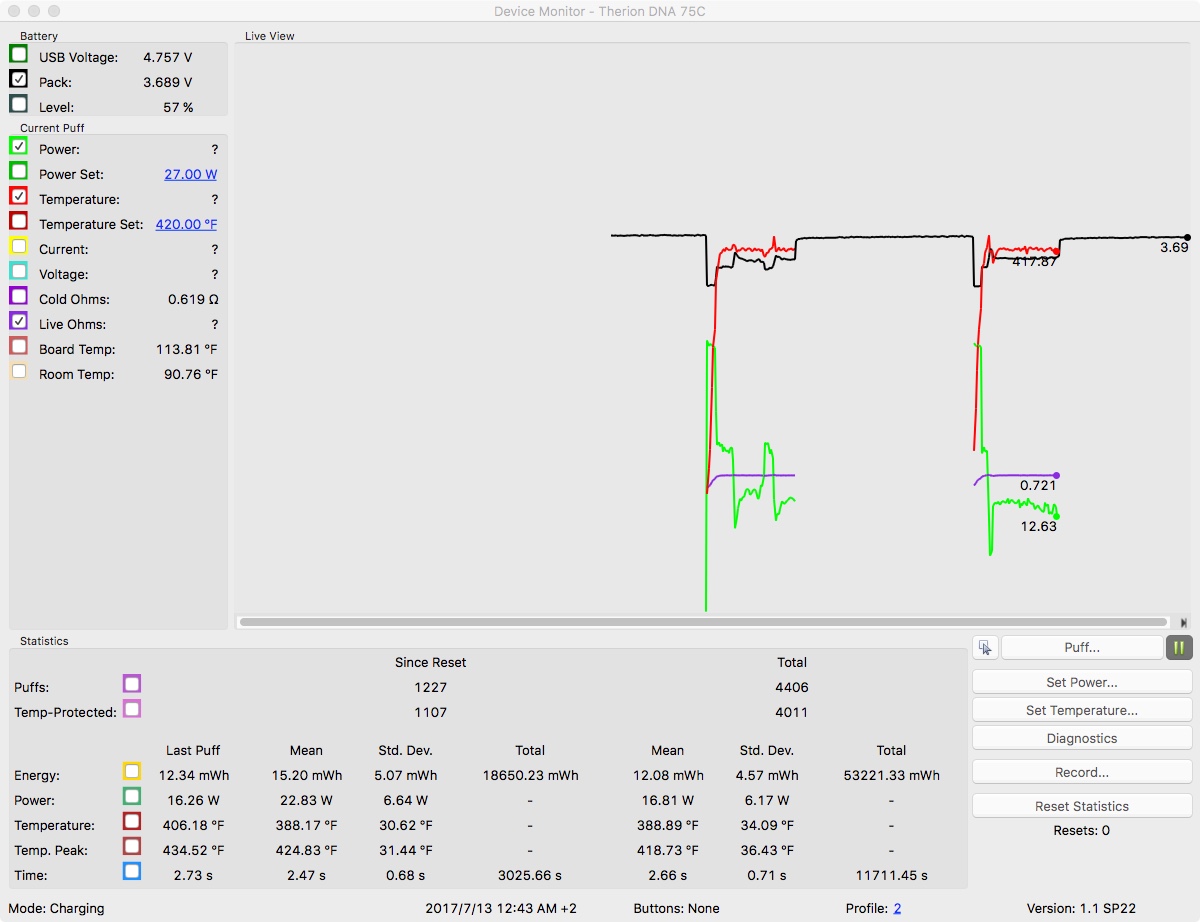1200x922 pixels.
Task: Enable the USB Voltage checkbox
Action: tap(18, 54)
